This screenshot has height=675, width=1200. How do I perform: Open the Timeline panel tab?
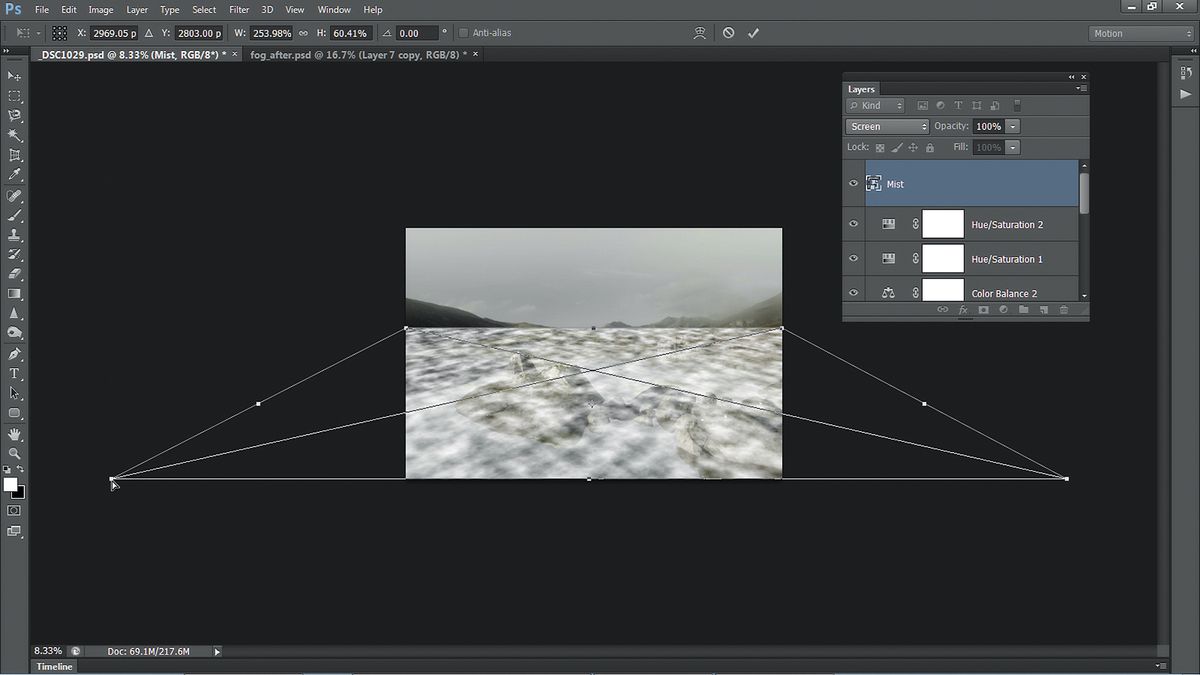55,666
